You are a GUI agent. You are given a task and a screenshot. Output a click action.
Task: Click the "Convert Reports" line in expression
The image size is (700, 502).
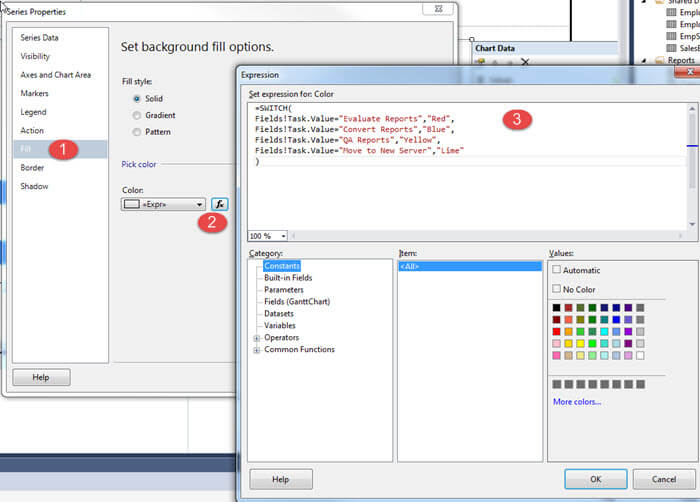[354, 130]
